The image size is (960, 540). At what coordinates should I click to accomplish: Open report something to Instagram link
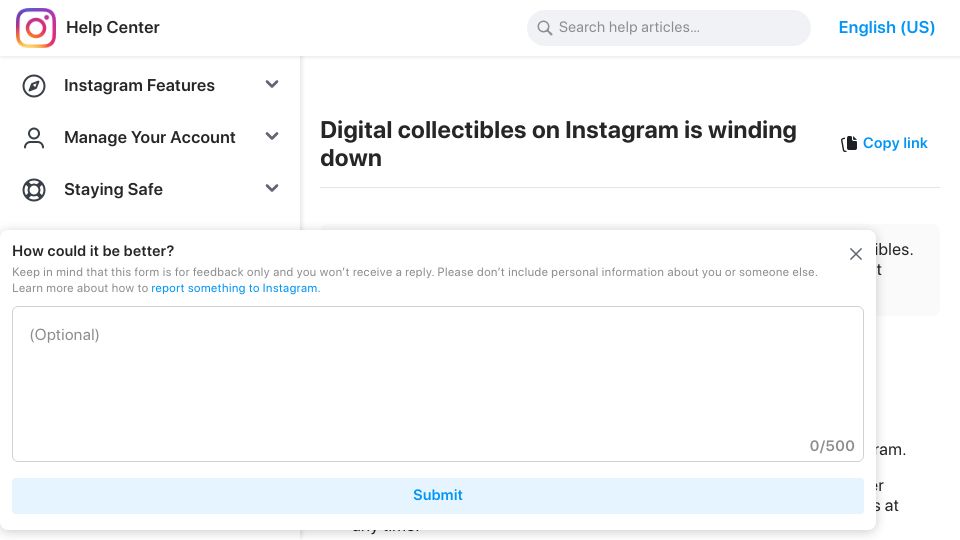[x=234, y=288]
